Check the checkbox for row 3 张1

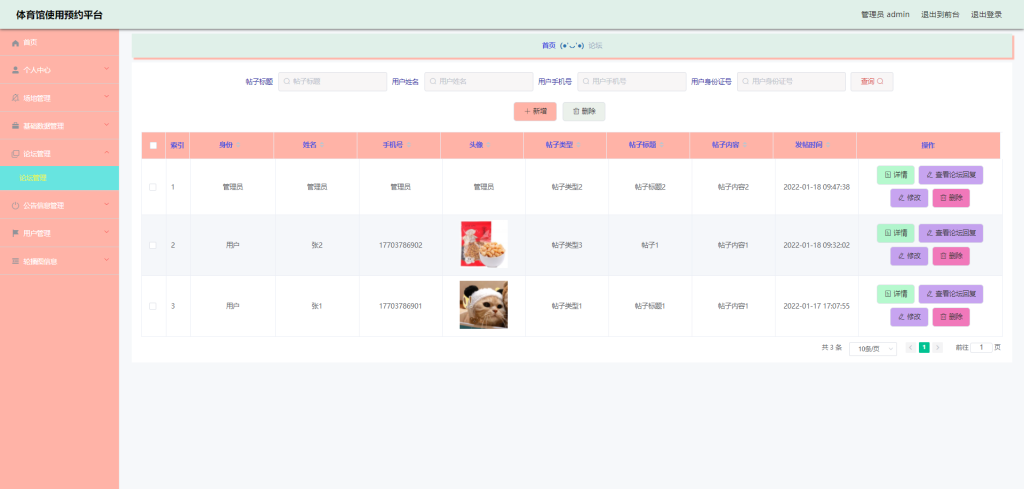153,306
